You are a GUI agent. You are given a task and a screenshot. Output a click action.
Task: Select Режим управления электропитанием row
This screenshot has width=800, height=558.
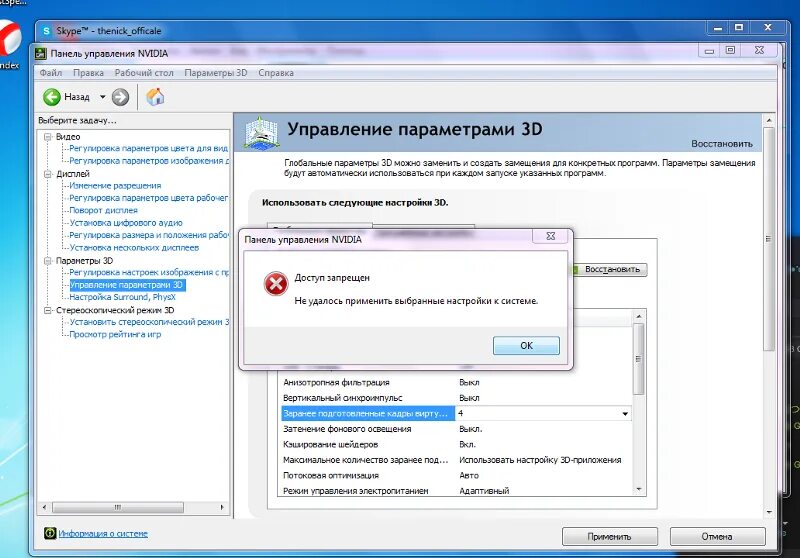click(x=457, y=491)
